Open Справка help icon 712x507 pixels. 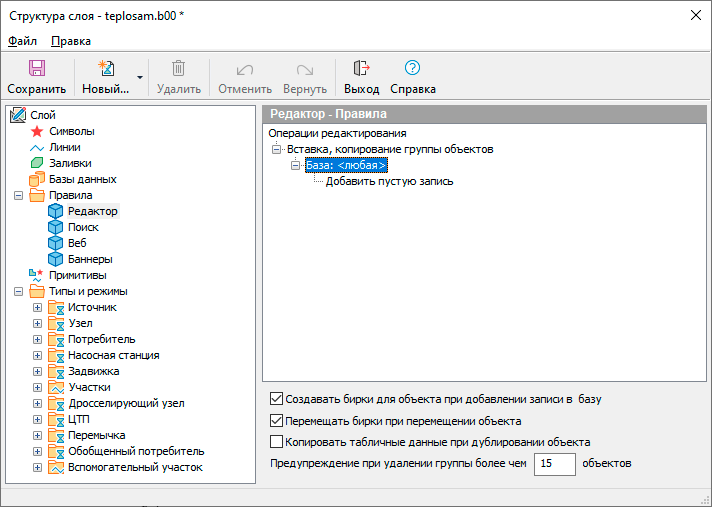pos(412,69)
